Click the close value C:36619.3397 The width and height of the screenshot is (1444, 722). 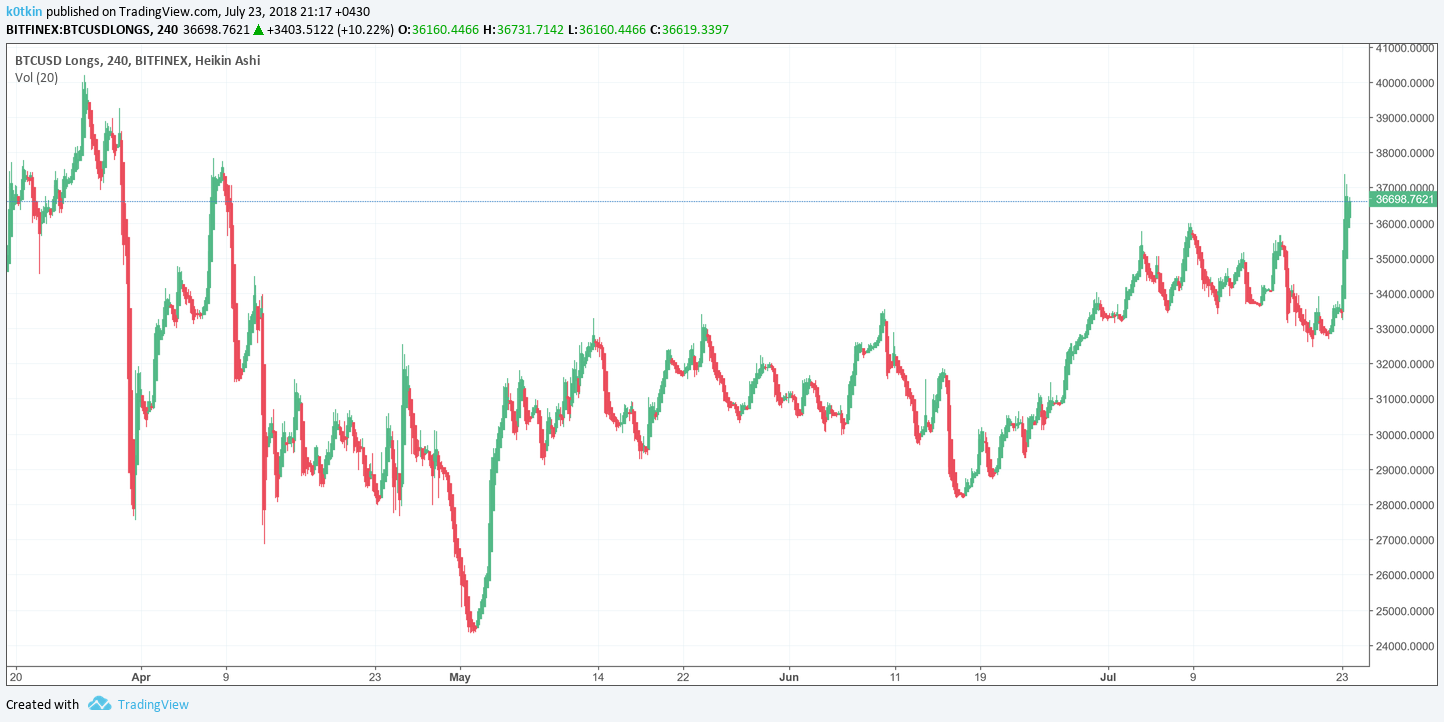coord(689,30)
